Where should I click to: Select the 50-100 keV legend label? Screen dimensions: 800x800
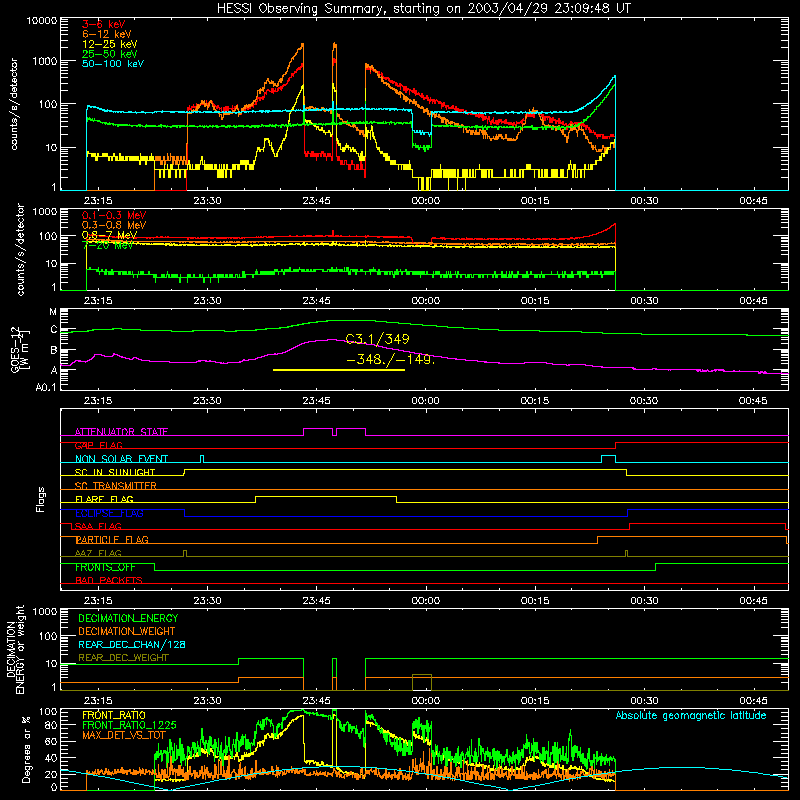[x=113, y=64]
